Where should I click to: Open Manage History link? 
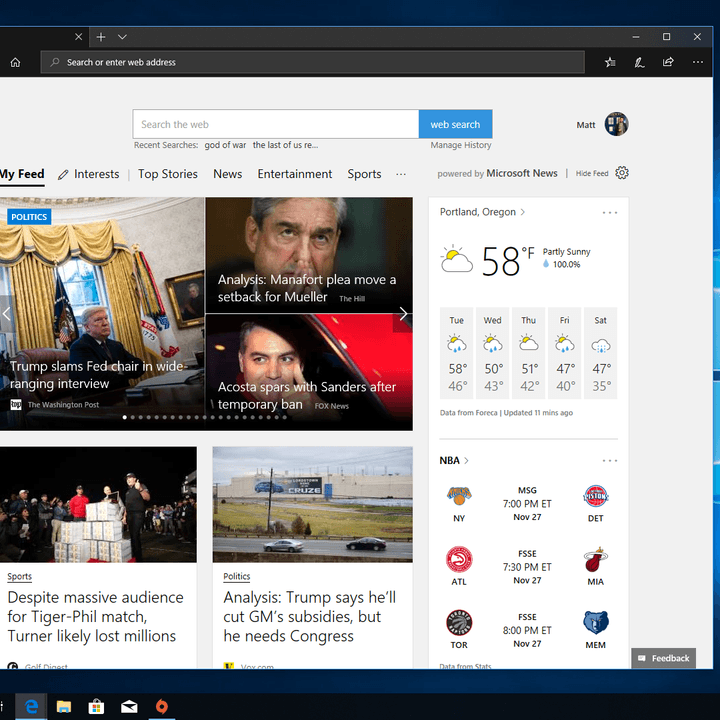(x=461, y=145)
